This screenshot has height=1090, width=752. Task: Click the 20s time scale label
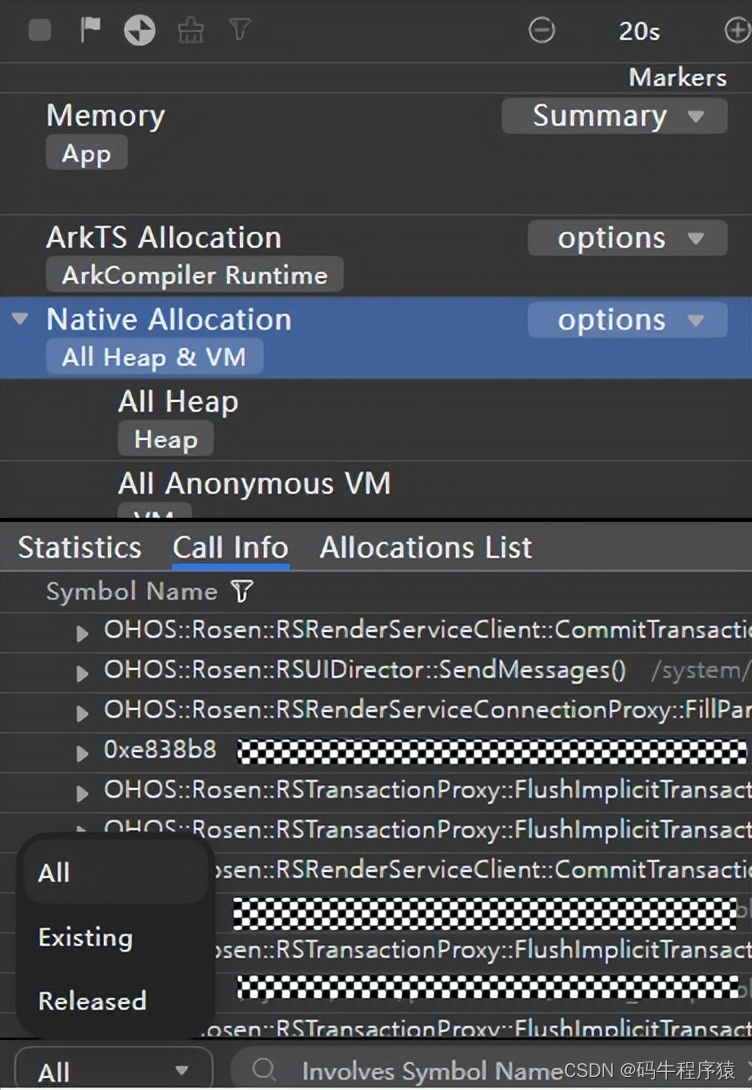click(x=639, y=31)
